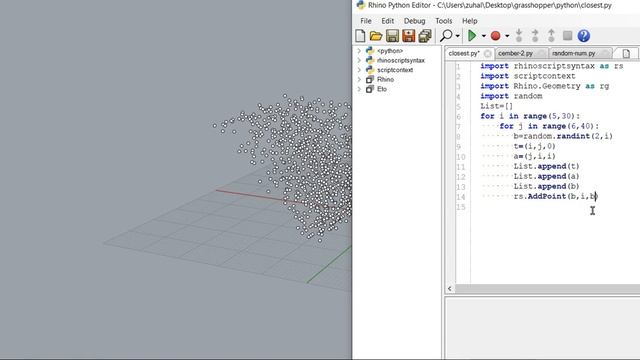The width and height of the screenshot is (640, 360).
Task: Select scriptcontext module in tree
Action: pos(395,70)
